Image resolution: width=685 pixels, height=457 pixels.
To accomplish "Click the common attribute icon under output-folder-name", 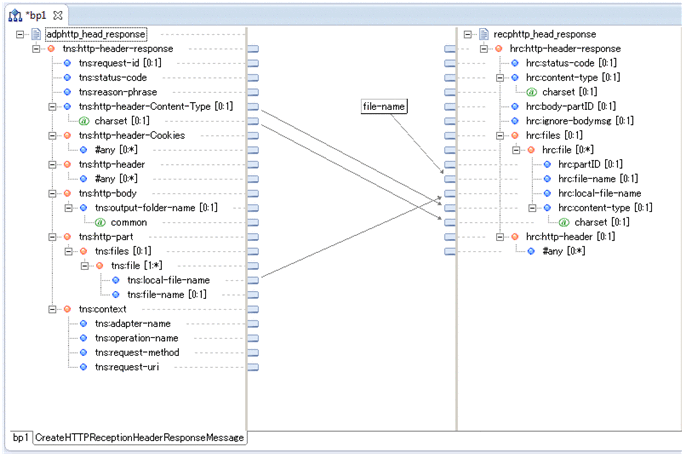I will coord(100,222).
